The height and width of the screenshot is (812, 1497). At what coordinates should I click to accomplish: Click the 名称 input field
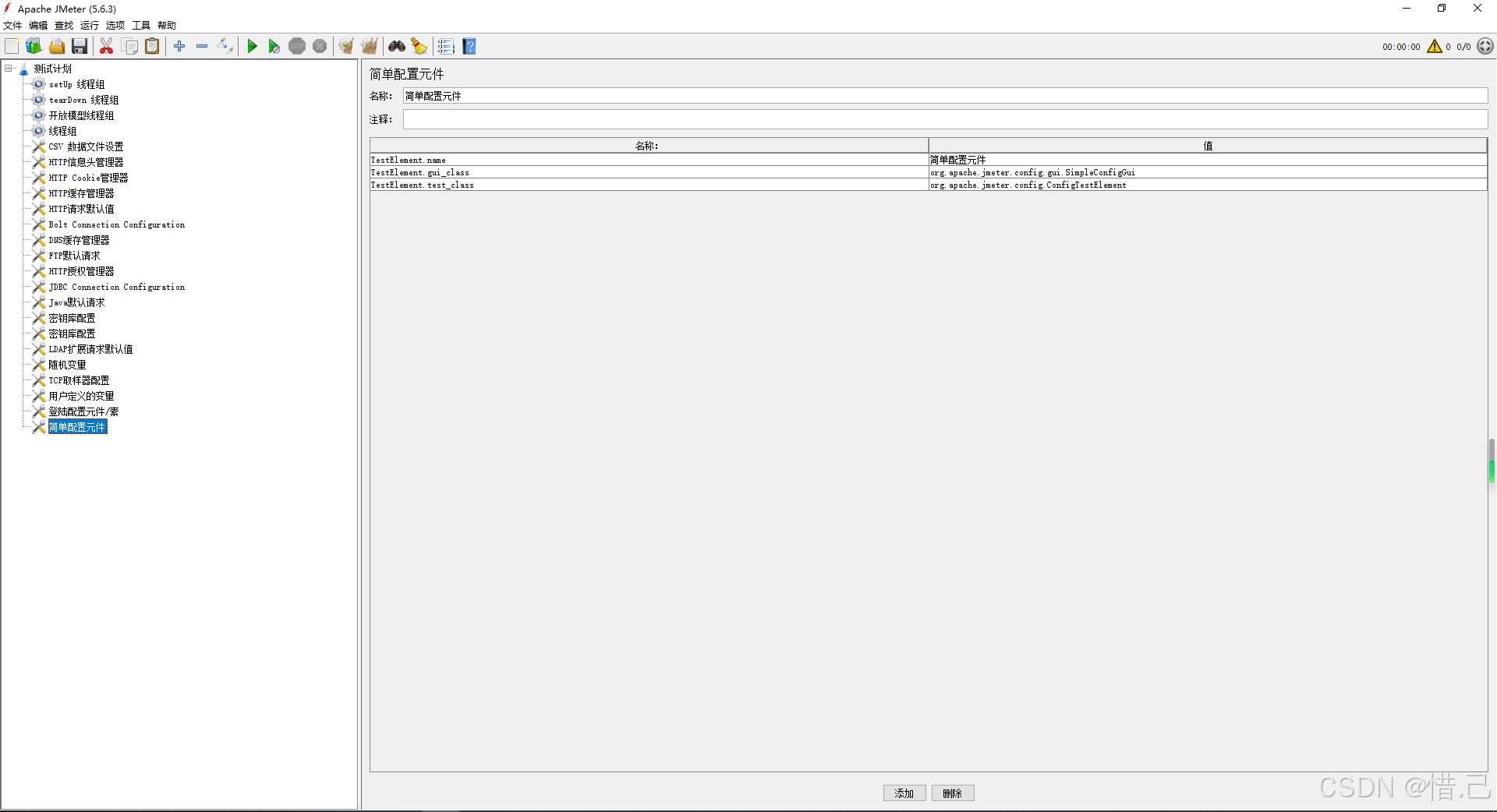[945, 96]
